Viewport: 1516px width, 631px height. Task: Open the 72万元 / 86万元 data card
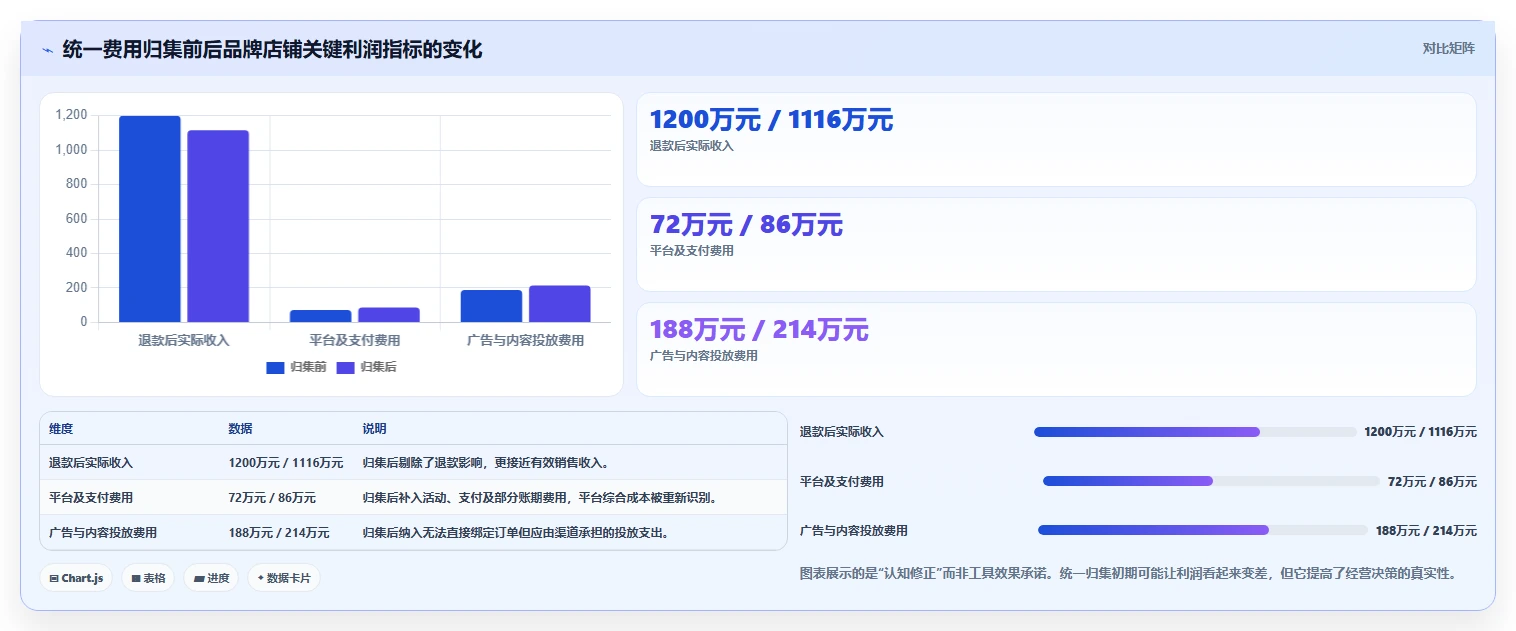(1056, 244)
